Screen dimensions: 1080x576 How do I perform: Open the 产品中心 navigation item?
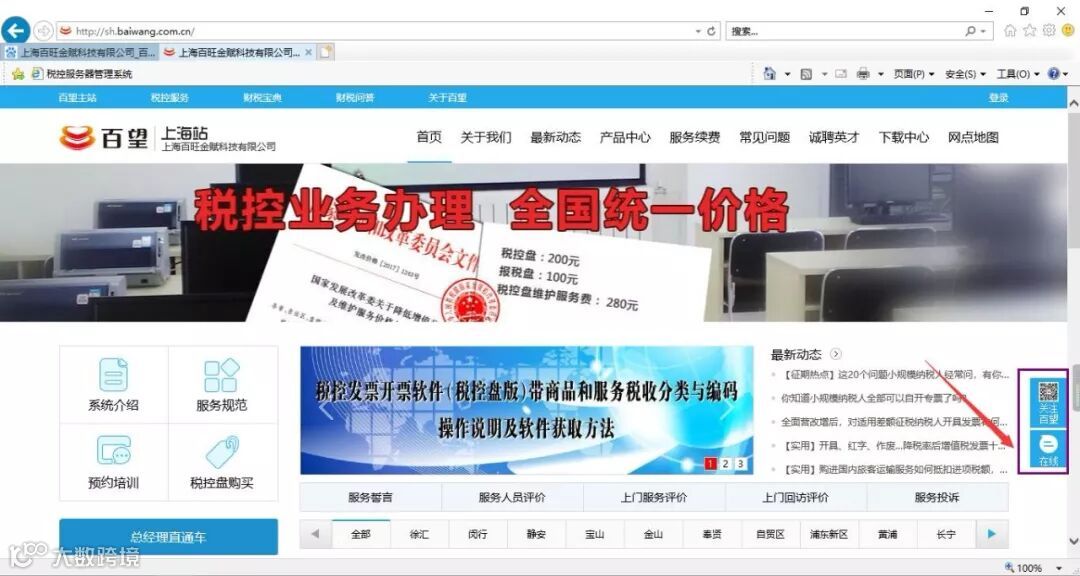625,137
